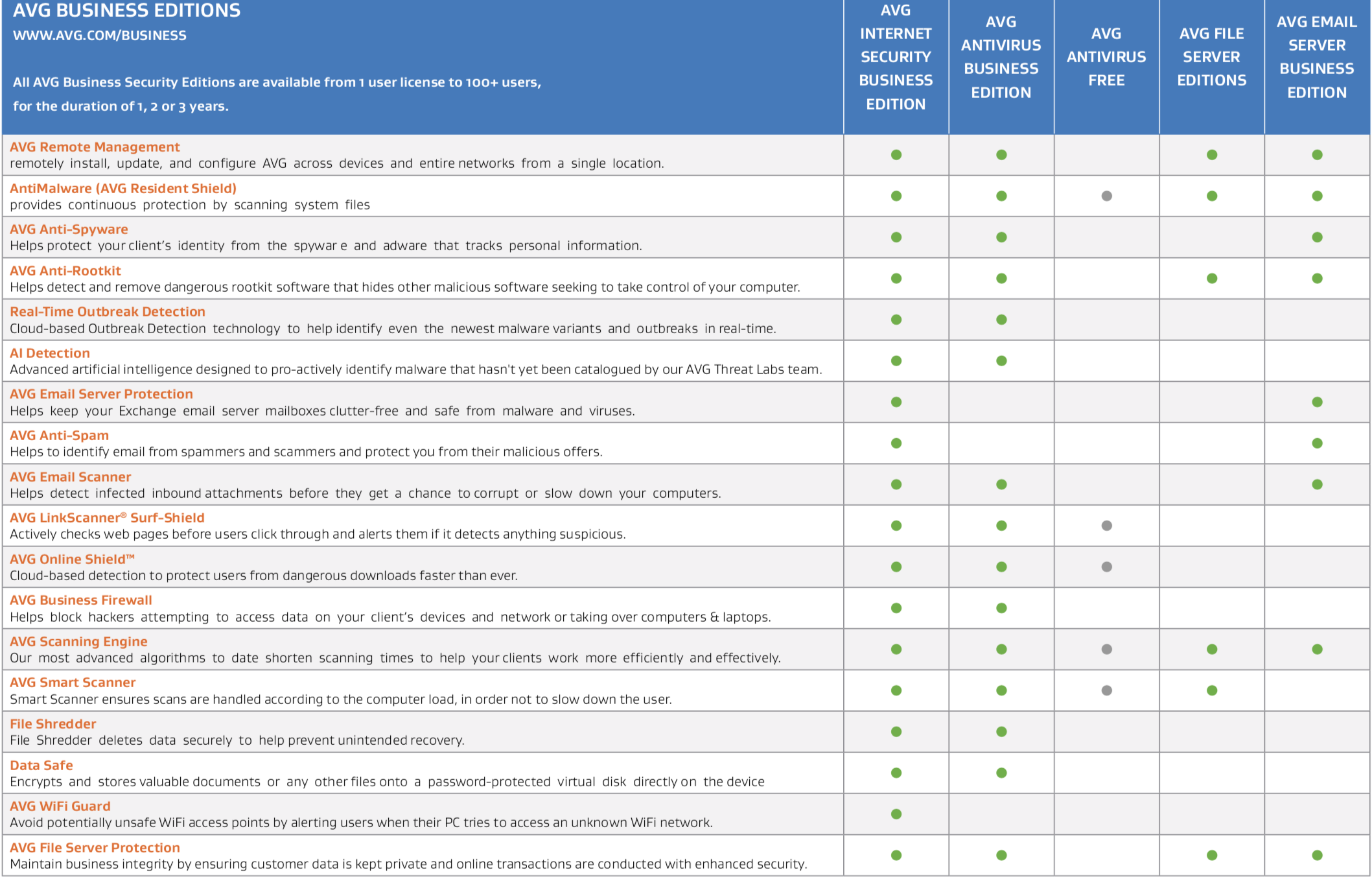Click Smart Scanner dot under File Server Editions

coord(1212,690)
